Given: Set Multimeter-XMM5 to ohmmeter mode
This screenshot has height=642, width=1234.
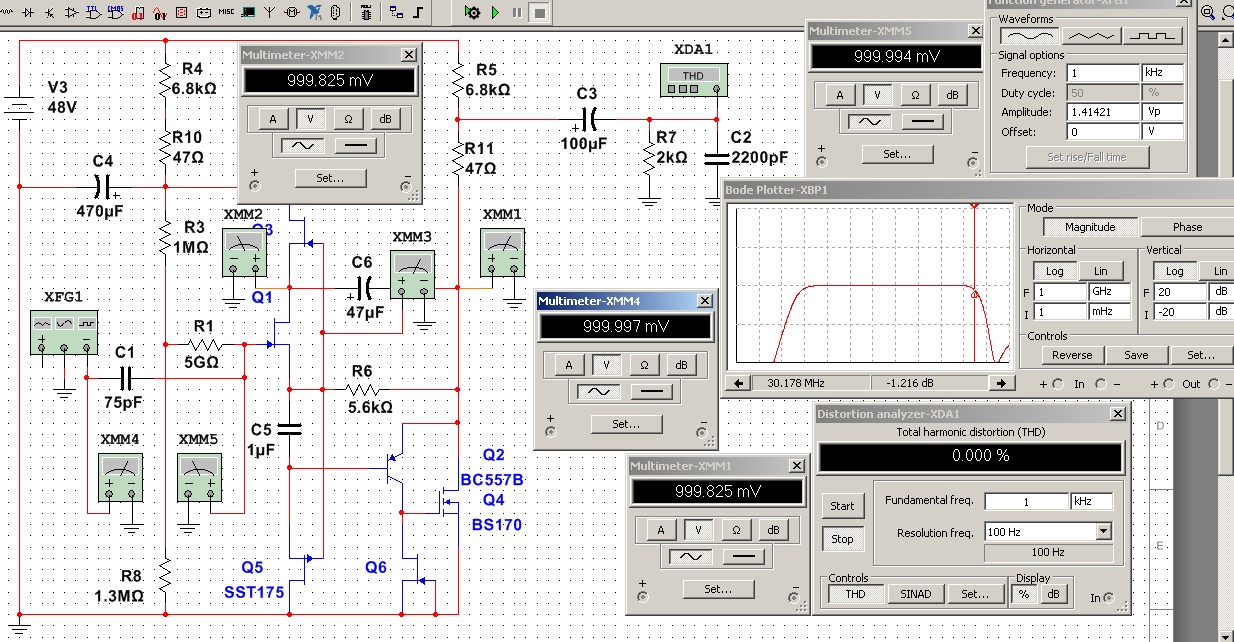Looking at the screenshot, I should pyautogui.click(x=914, y=95).
